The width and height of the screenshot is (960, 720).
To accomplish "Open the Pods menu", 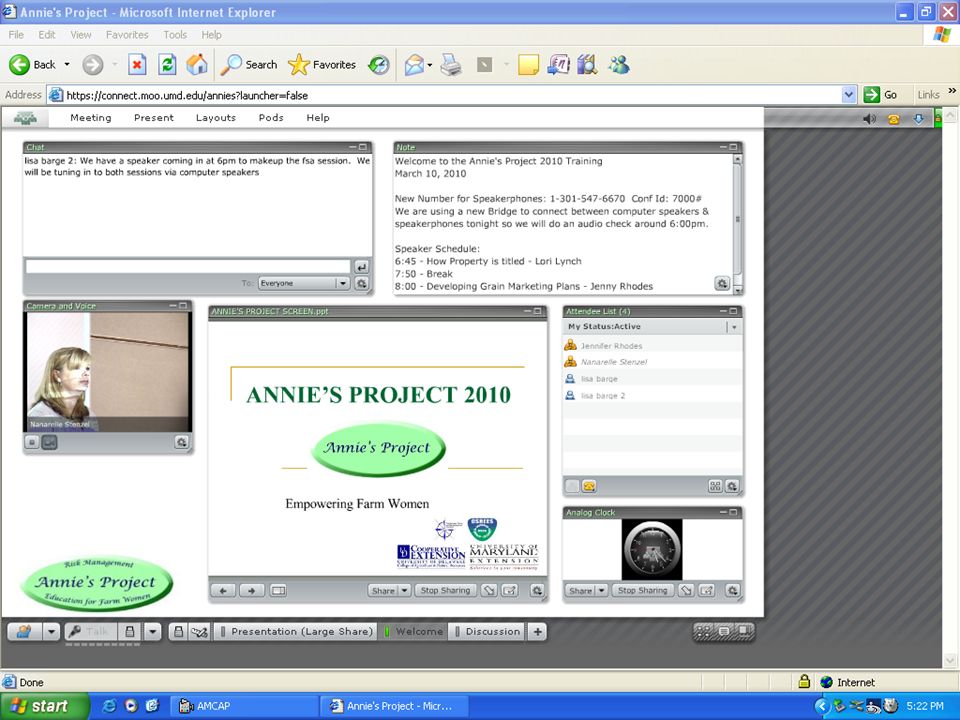I will pos(271,118).
